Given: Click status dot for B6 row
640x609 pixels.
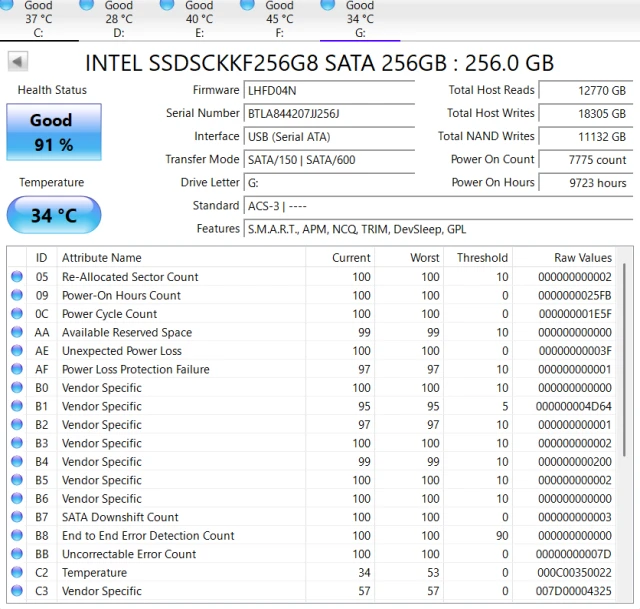Looking at the screenshot, I should point(17,498).
